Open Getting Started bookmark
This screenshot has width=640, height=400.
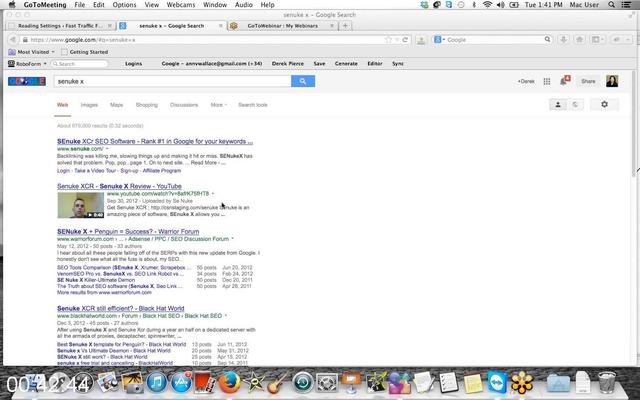[84, 52]
